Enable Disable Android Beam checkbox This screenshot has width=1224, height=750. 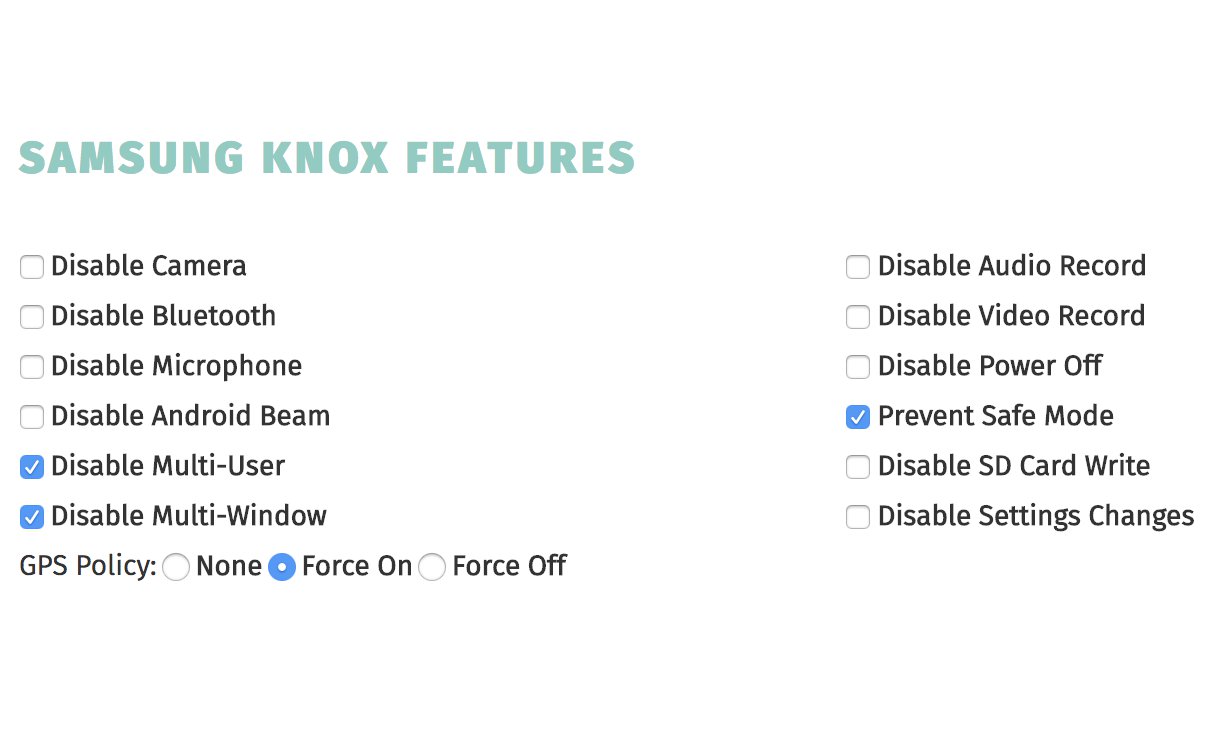point(32,417)
